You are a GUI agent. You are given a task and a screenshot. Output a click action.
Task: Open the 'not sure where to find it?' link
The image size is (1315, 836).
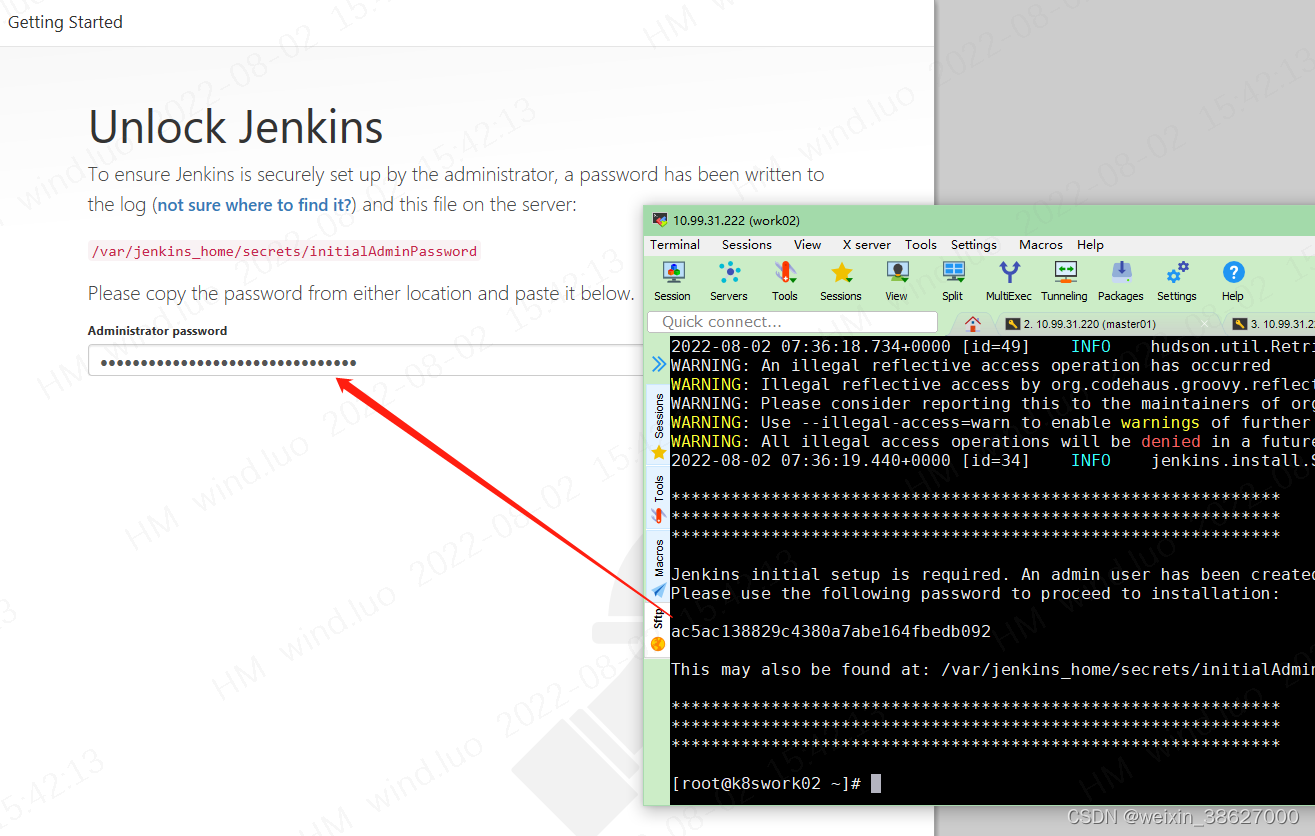[255, 205]
